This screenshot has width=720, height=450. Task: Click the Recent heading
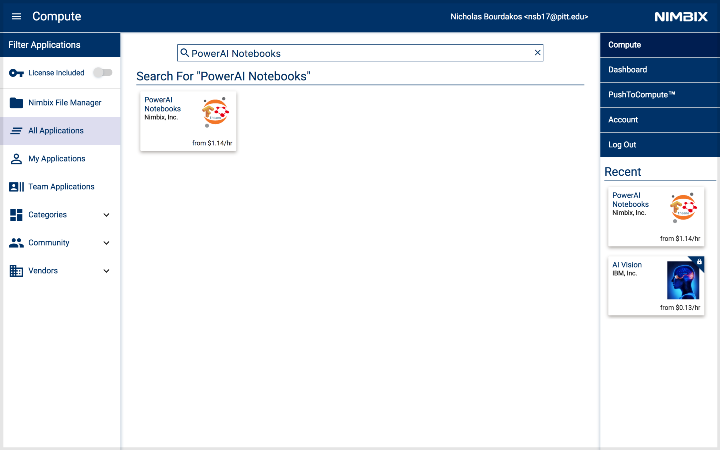[x=622, y=172]
